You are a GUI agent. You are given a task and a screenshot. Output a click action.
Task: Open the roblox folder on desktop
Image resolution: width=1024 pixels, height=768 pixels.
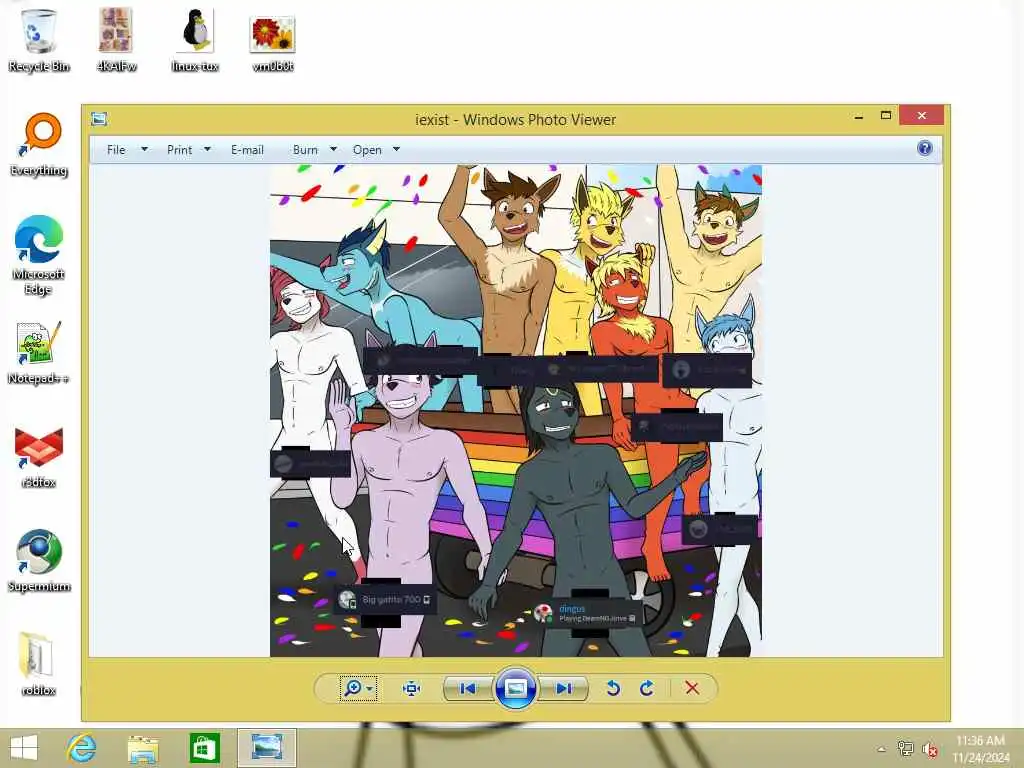pos(39,664)
